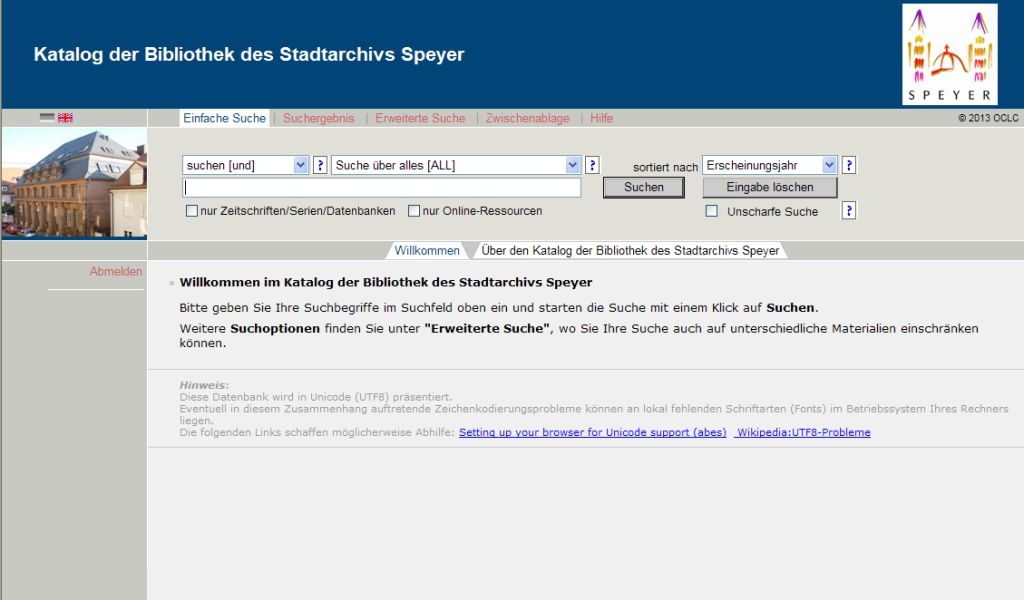Enable nur Online-Ressourcen filter

pos(412,211)
